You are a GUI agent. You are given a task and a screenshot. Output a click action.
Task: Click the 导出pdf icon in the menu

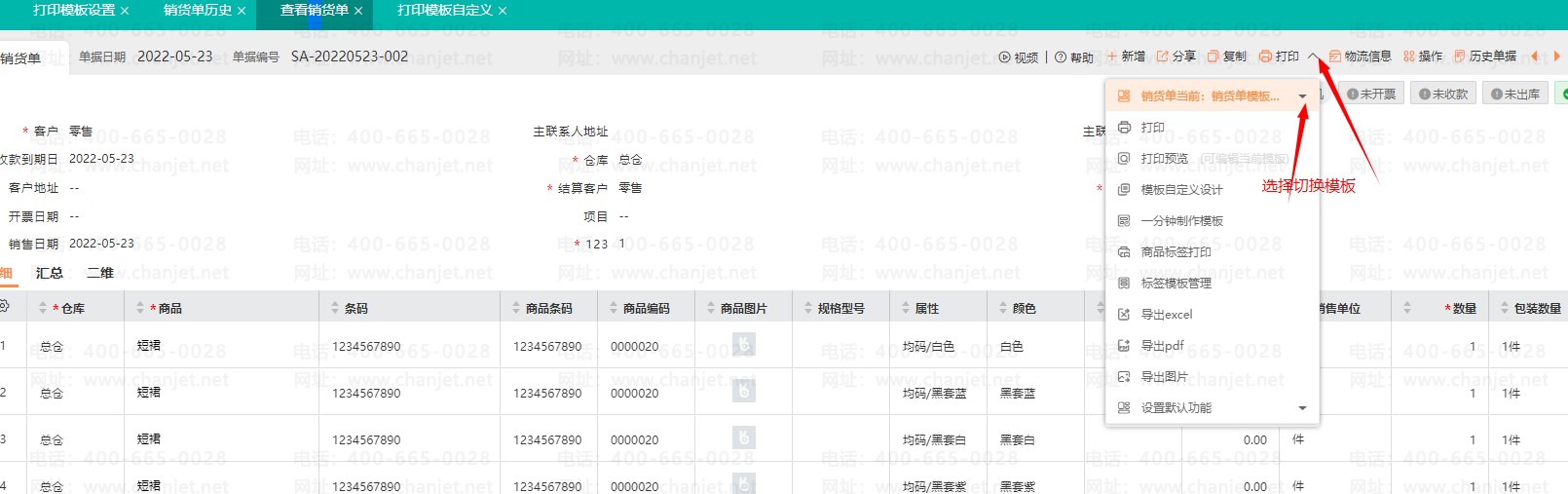point(1124,346)
